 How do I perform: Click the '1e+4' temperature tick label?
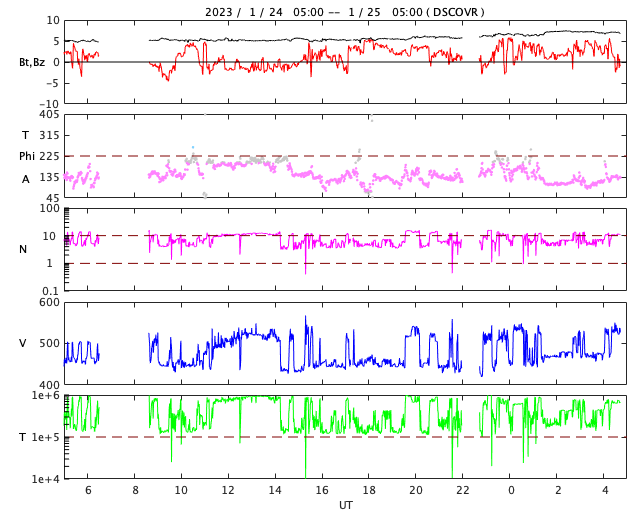[x=46, y=479]
